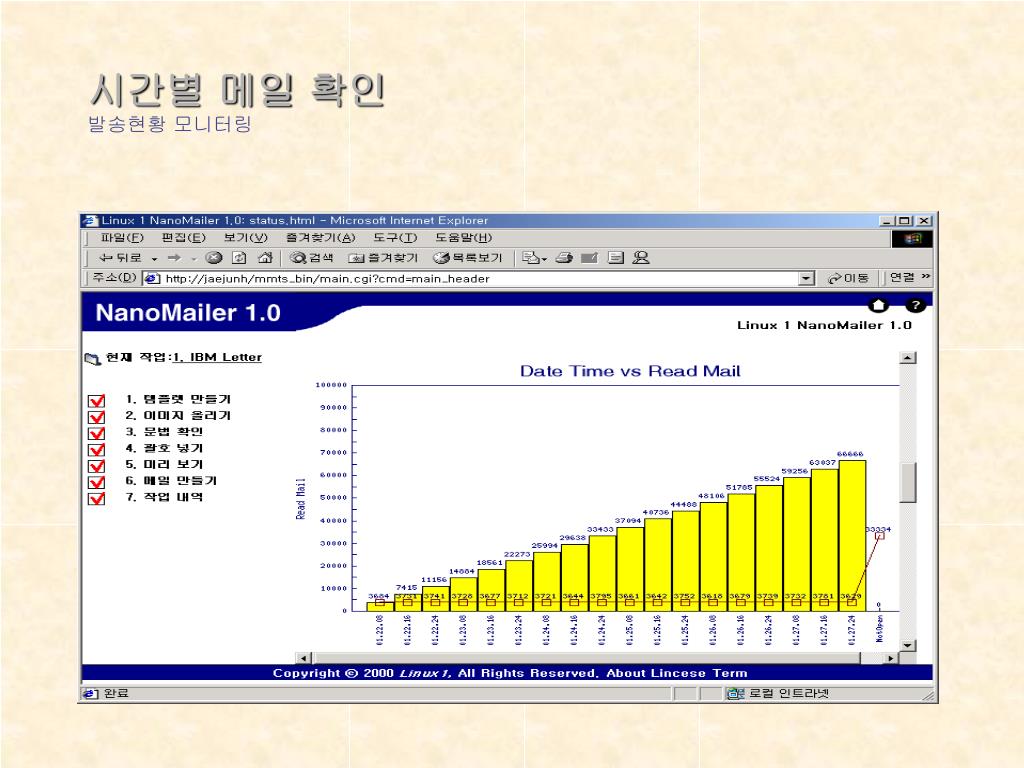Expand the Back button history dropdown arrow
This screenshot has height=768, width=1024.
pyautogui.click(x=155, y=259)
